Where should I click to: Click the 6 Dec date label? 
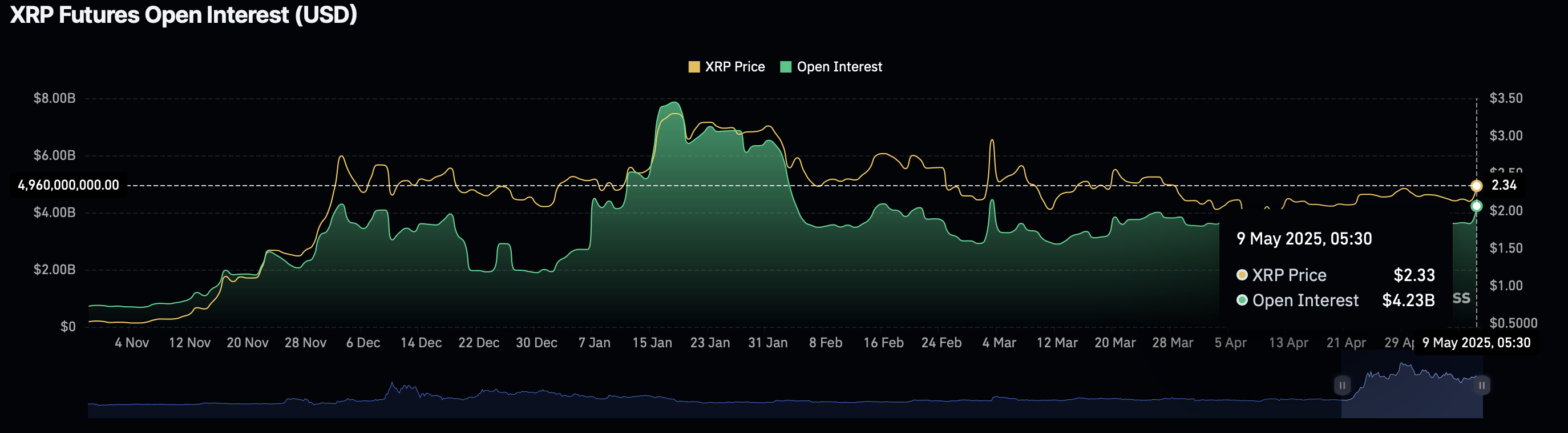click(x=363, y=343)
